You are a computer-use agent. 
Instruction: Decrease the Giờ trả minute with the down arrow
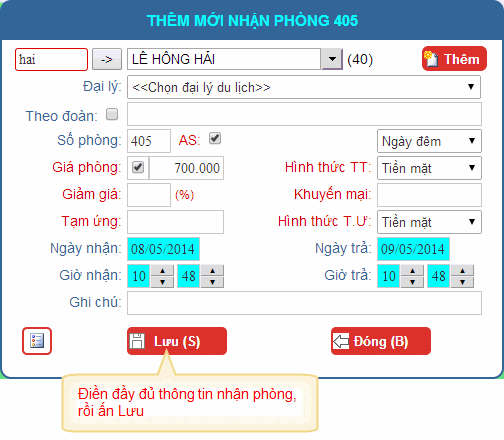click(462, 282)
